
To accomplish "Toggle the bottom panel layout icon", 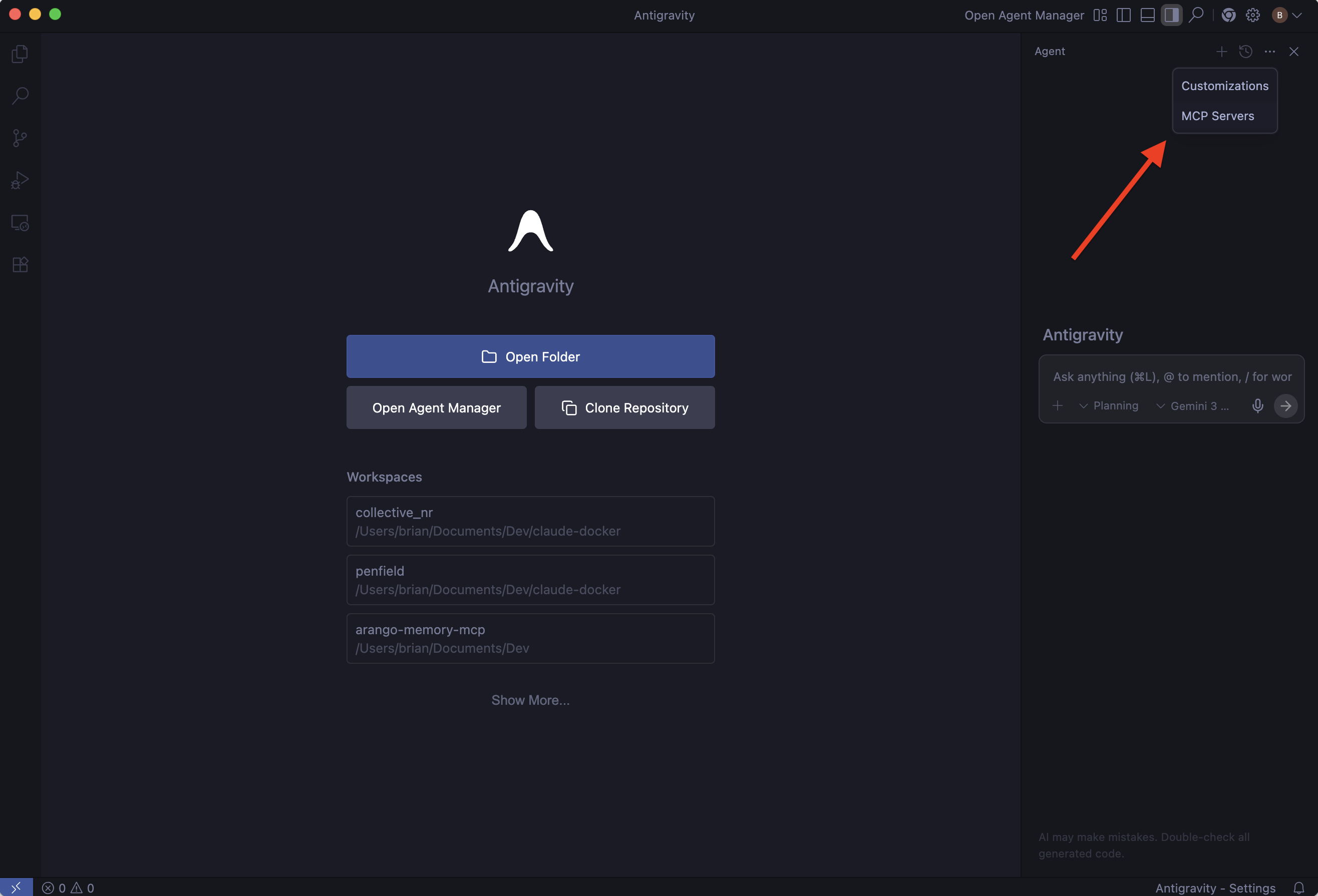I will [x=1147, y=16].
